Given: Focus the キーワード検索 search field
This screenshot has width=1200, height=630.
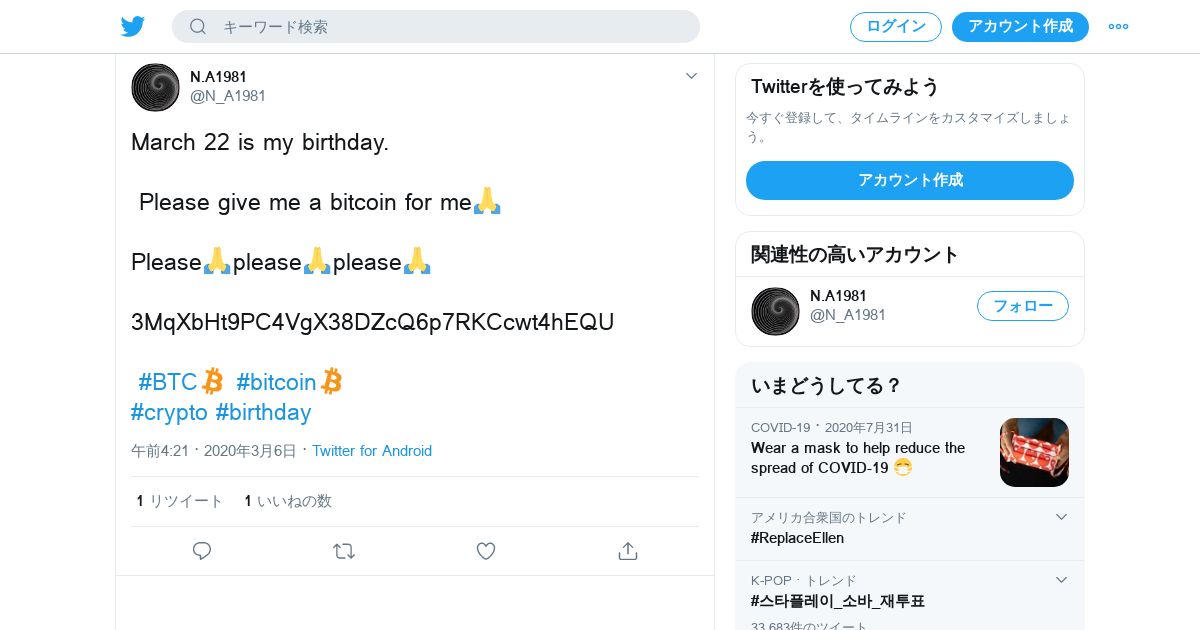Looking at the screenshot, I should pos(450,27).
